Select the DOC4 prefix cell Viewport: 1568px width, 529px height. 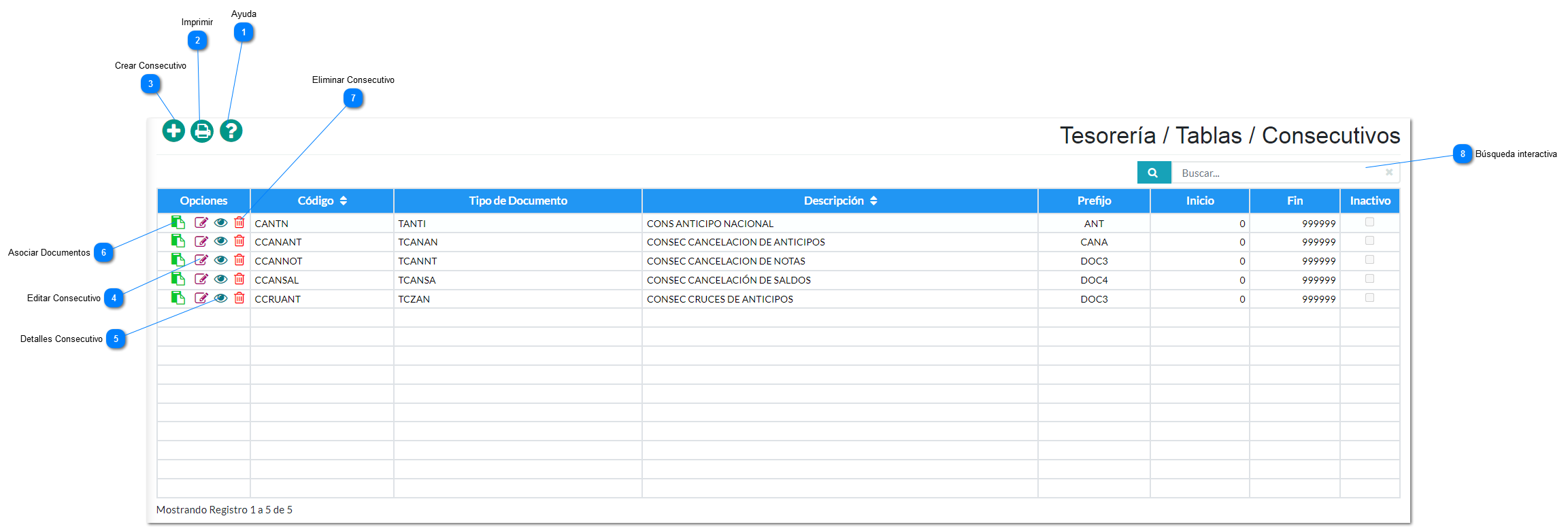coord(1094,280)
